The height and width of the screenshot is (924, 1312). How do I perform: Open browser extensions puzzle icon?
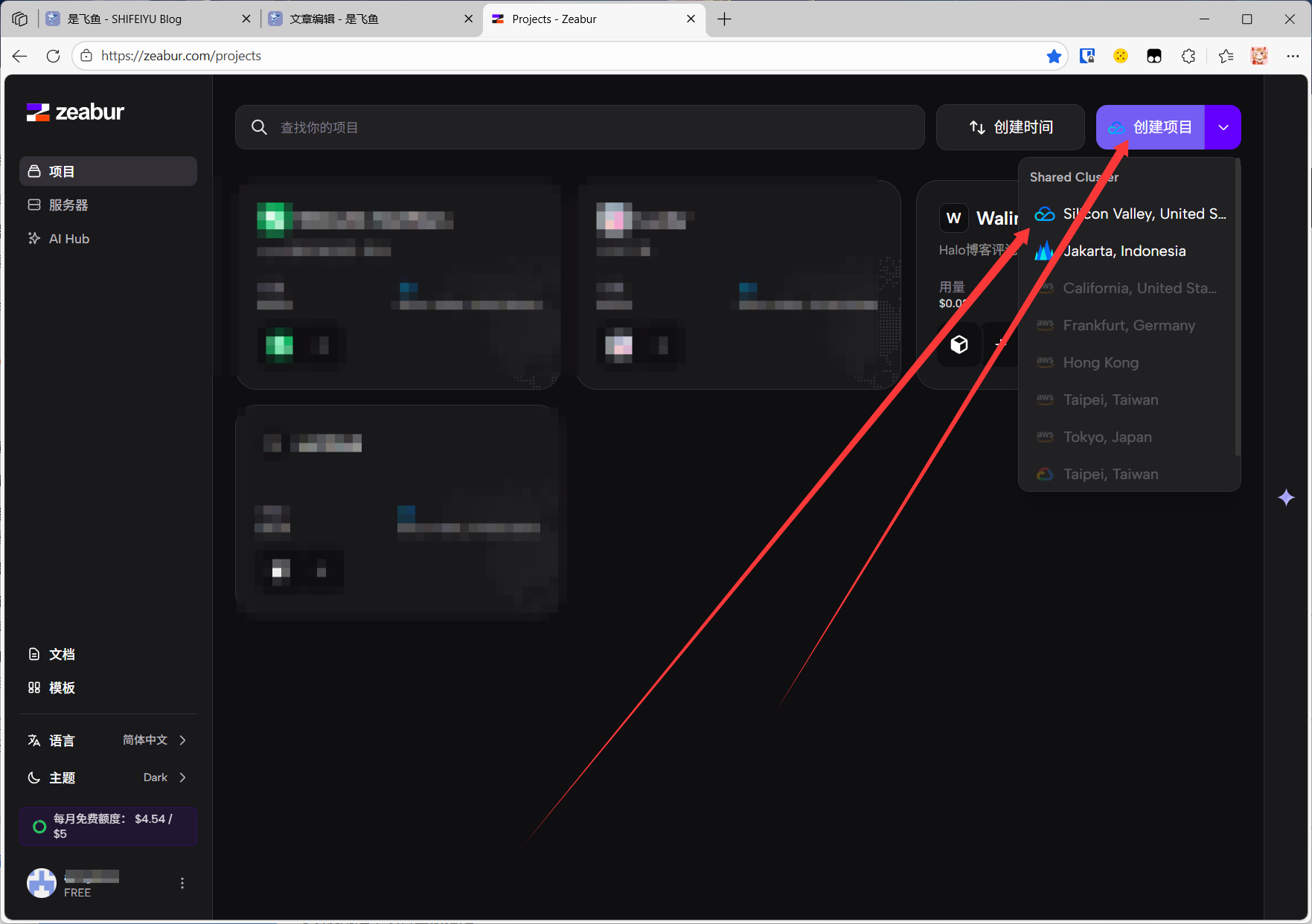[1188, 57]
